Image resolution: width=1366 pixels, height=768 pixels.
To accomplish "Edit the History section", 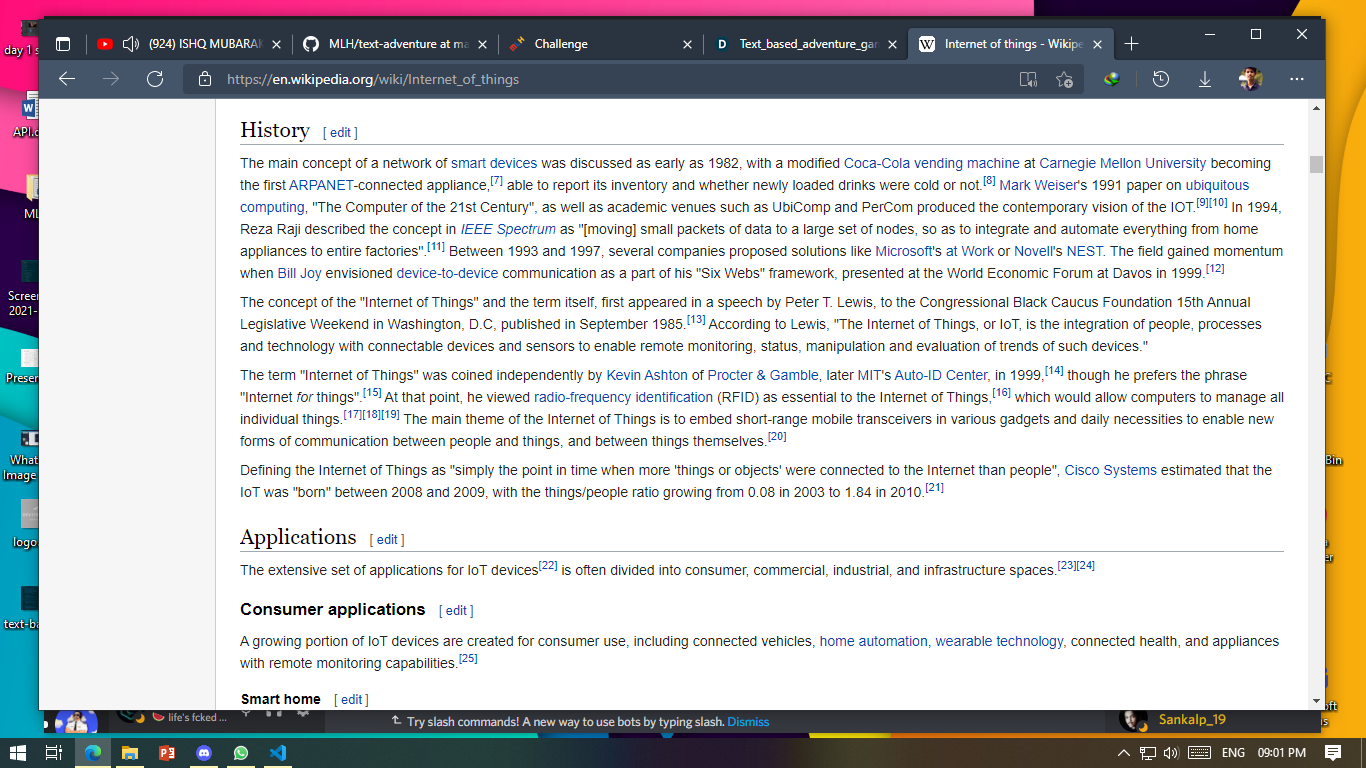I will tap(340, 133).
